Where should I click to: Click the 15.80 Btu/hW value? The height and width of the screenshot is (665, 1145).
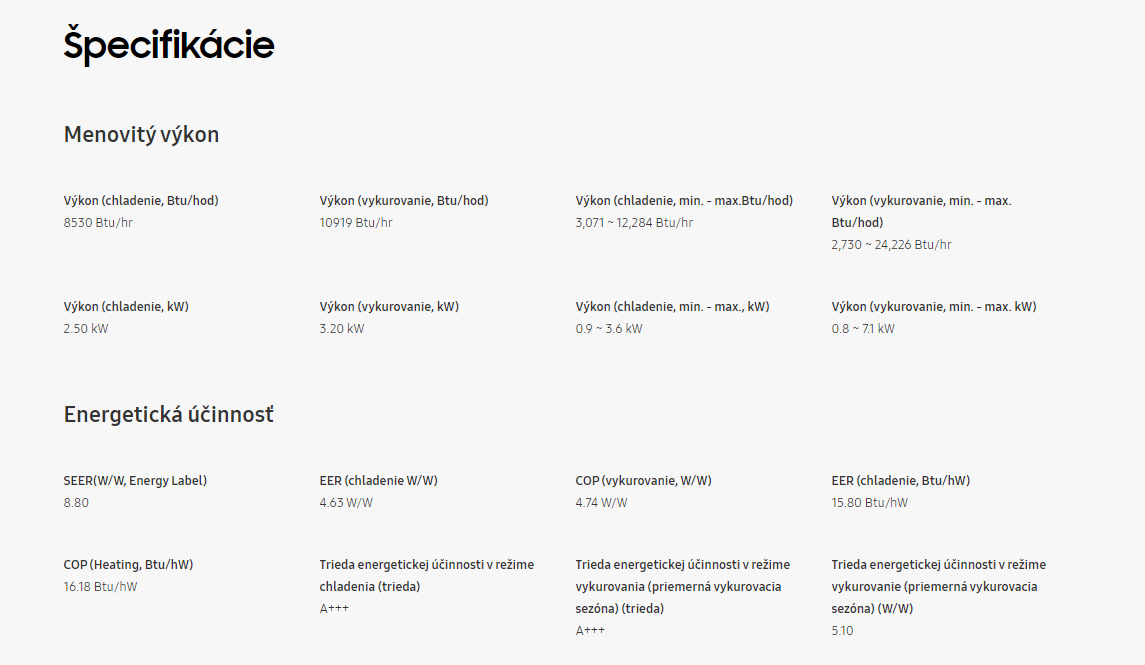[870, 502]
